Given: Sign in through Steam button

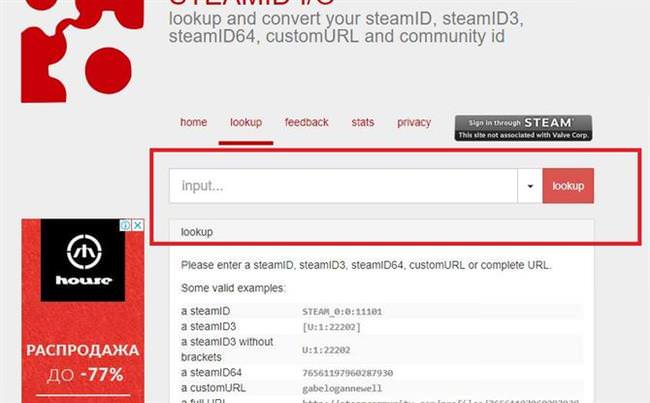Looking at the screenshot, I should pos(523,128).
